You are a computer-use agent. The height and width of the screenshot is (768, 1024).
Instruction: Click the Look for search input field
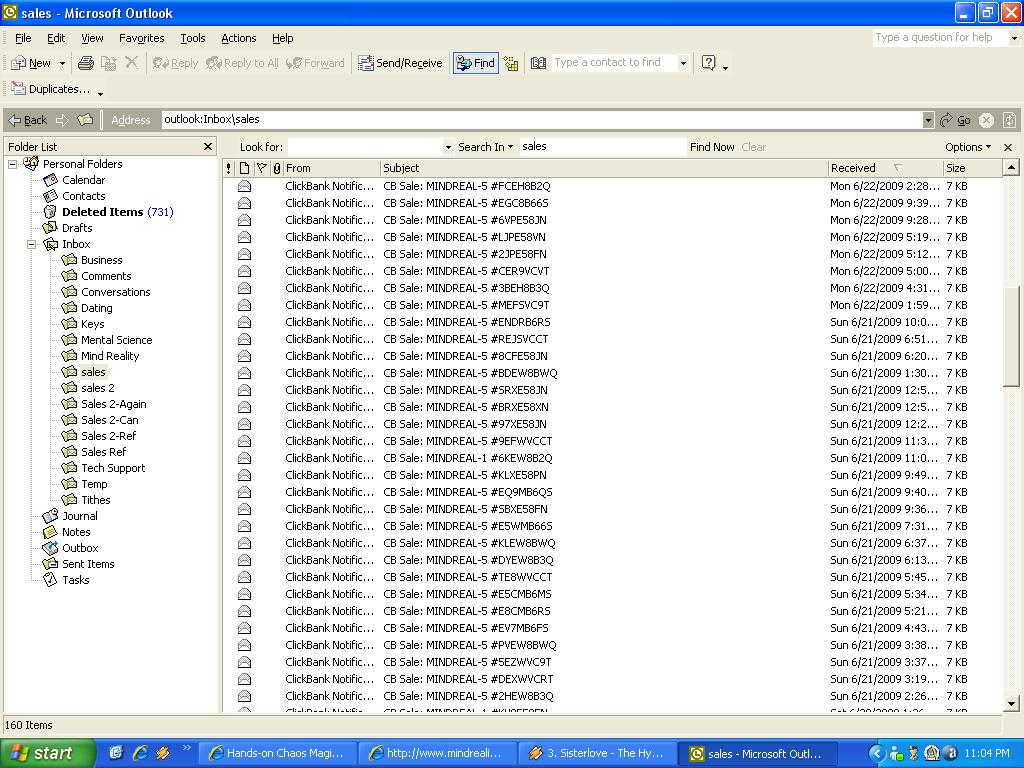(366, 147)
